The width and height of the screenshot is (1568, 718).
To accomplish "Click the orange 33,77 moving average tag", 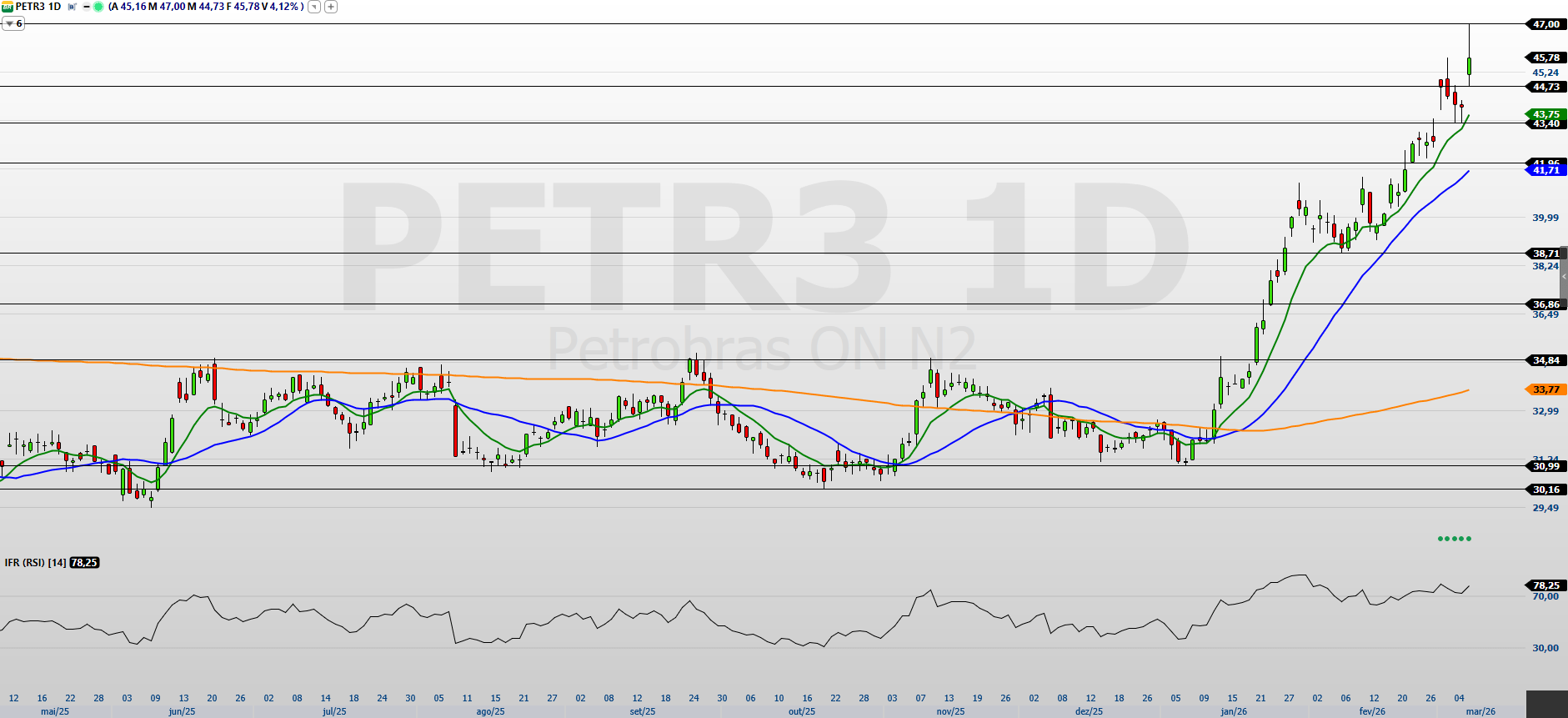I will [x=1545, y=389].
